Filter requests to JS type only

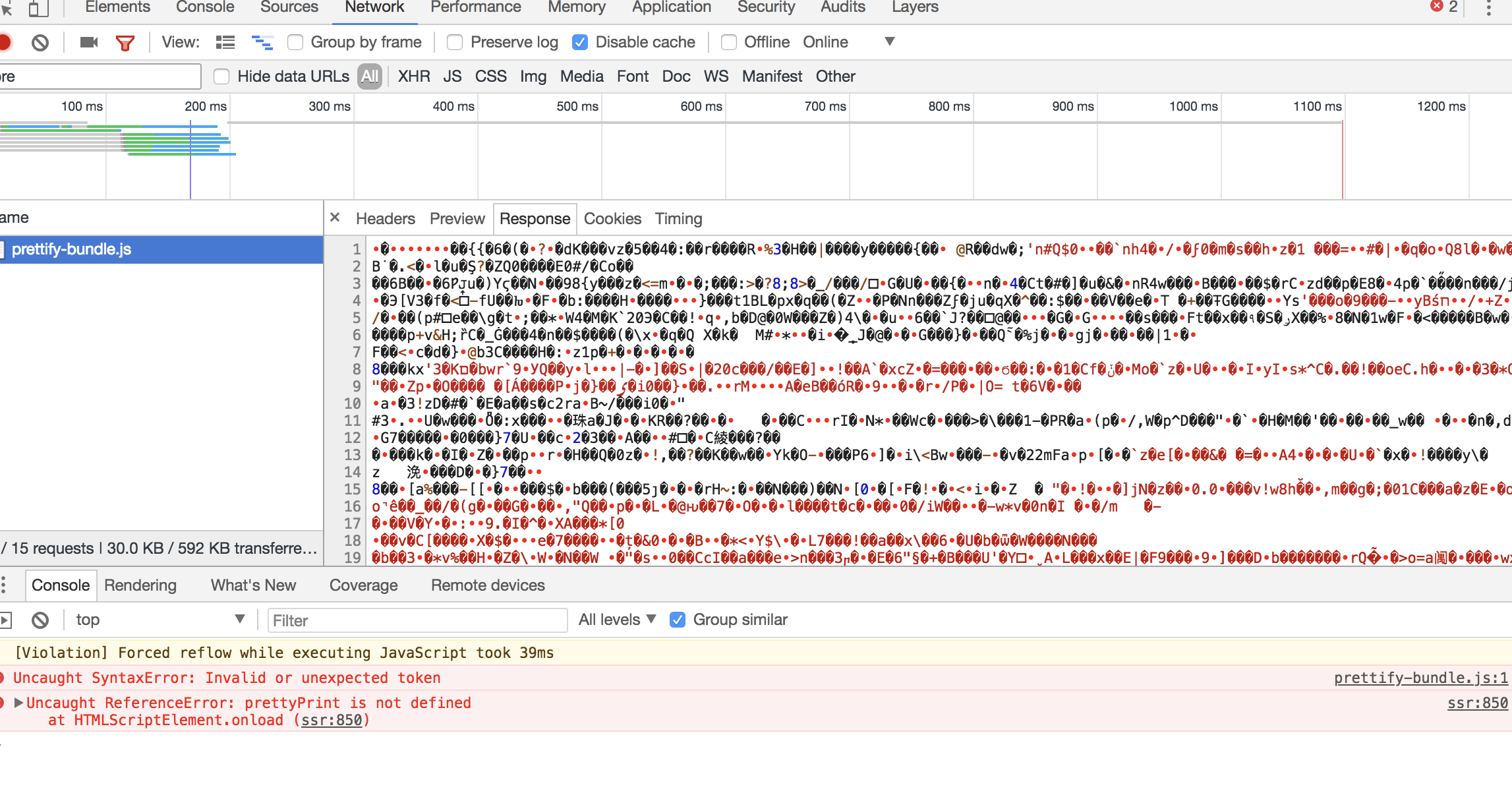click(x=452, y=76)
